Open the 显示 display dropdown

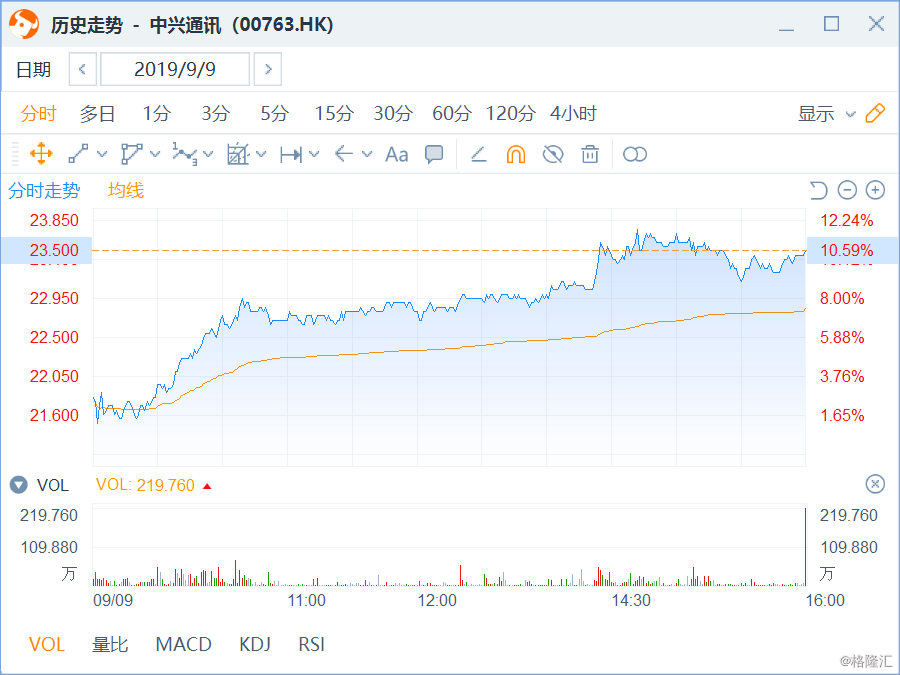tap(827, 114)
